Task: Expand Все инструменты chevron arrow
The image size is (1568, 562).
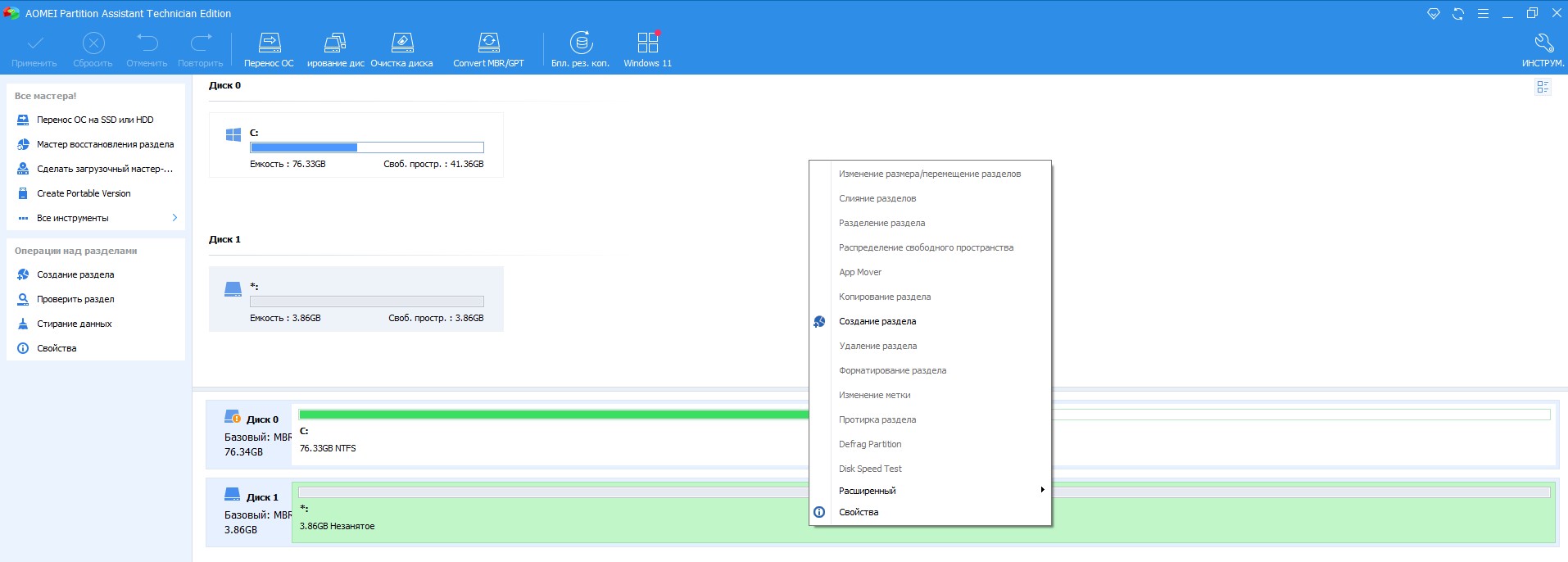Action: pos(174,218)
